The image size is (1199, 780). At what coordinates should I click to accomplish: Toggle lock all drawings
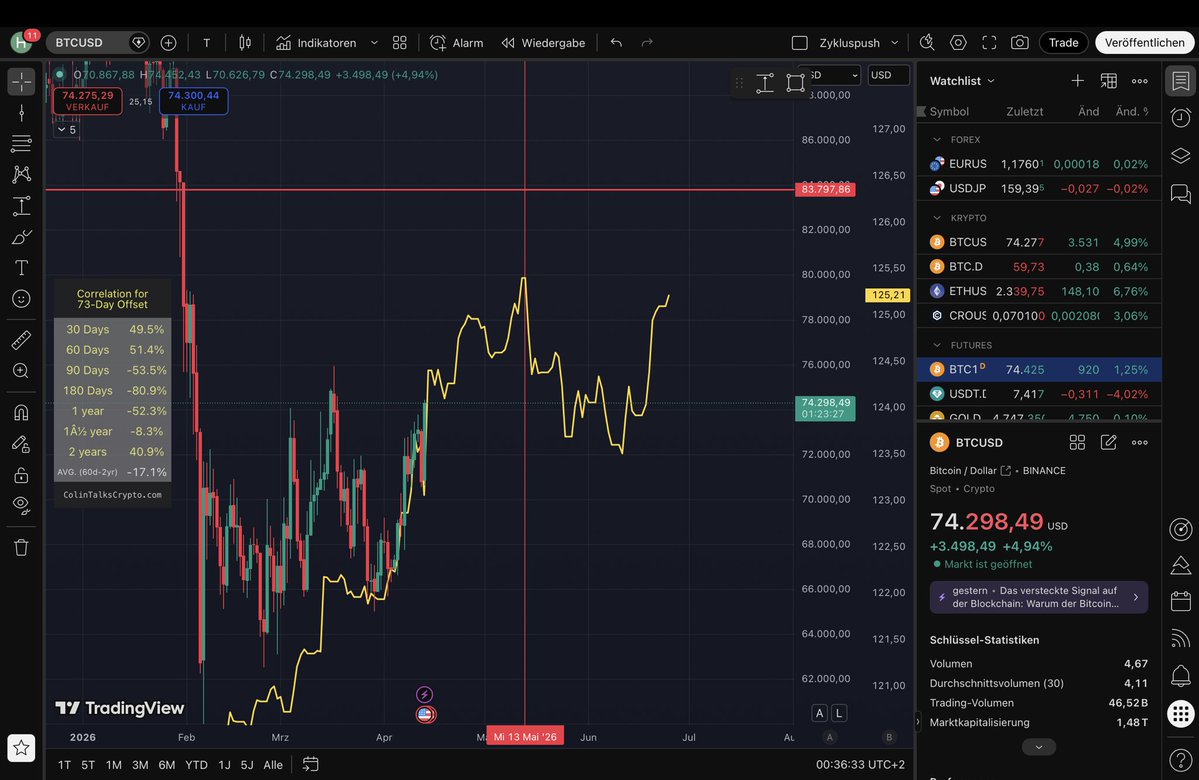pos(21,476)
